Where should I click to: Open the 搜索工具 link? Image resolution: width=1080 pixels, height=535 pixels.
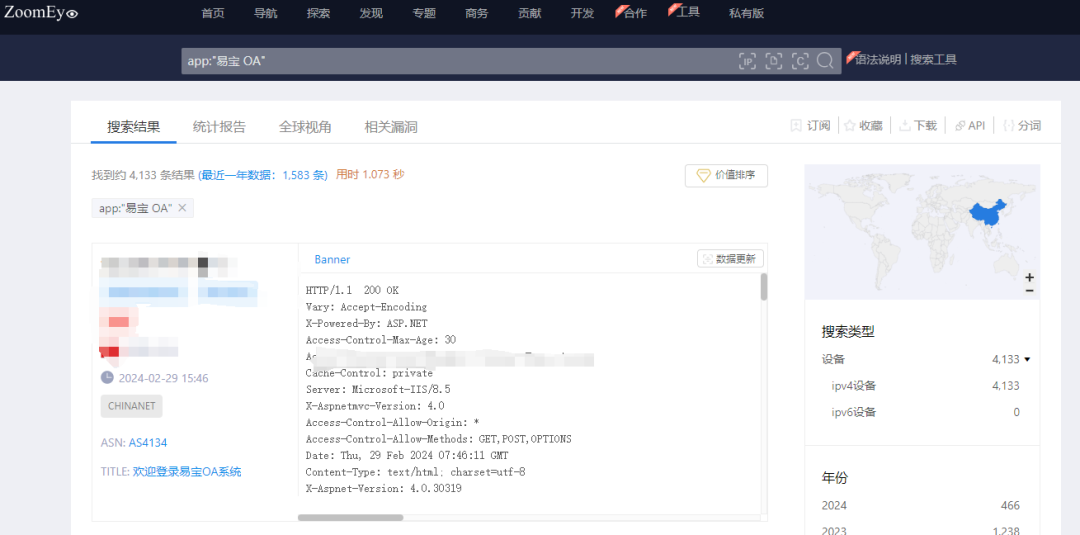[933, 59]
